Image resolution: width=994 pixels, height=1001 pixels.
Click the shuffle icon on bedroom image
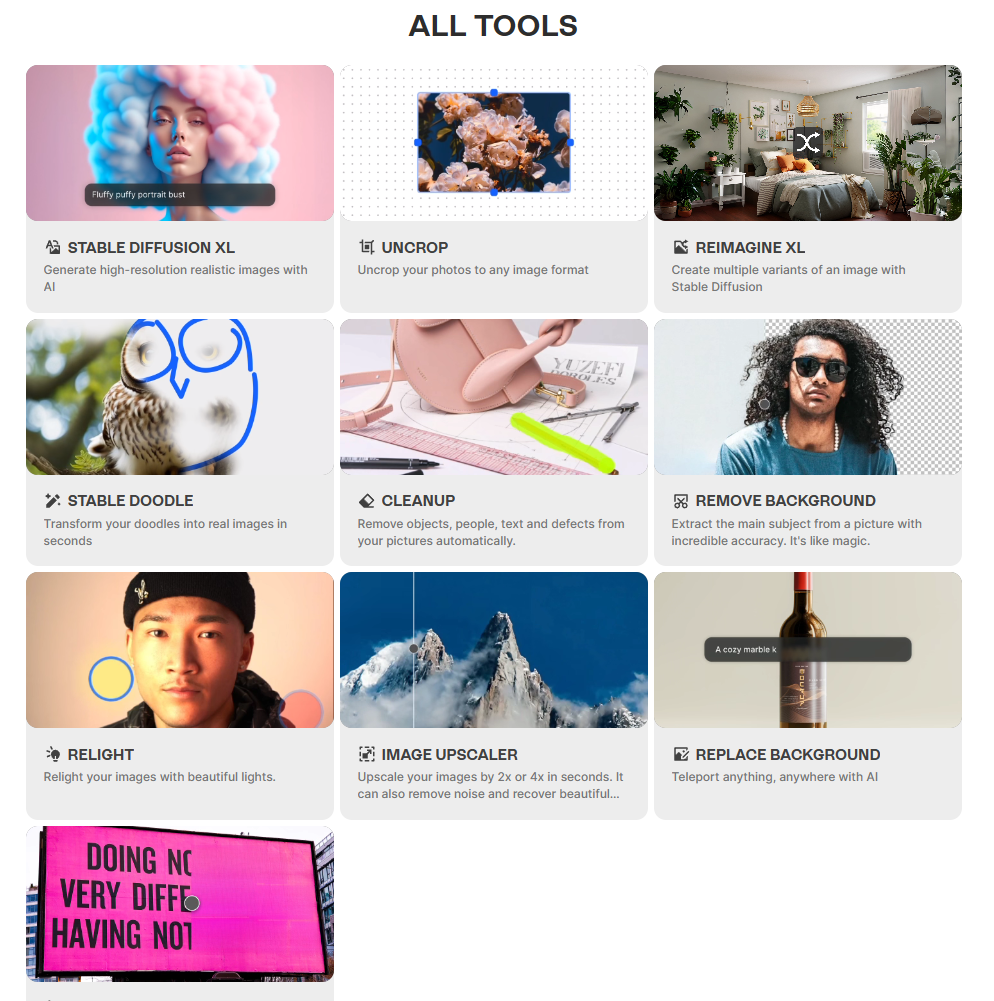pyautogui.click(x=808, y=142)
